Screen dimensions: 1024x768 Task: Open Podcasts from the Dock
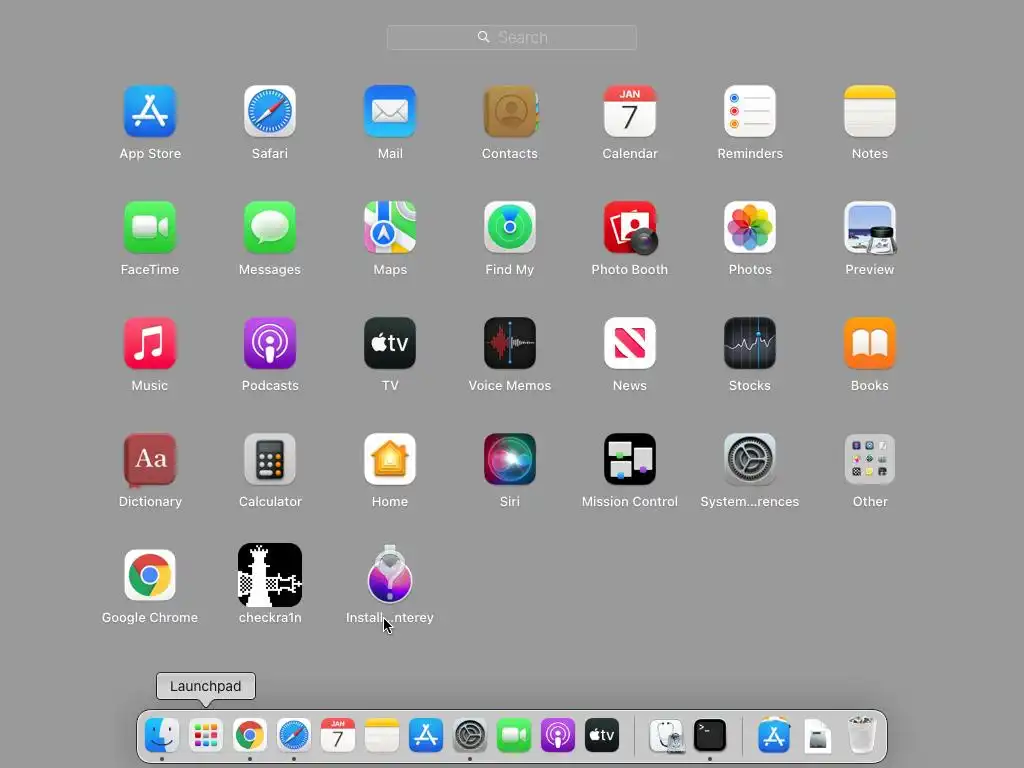(x=558, y=735)
